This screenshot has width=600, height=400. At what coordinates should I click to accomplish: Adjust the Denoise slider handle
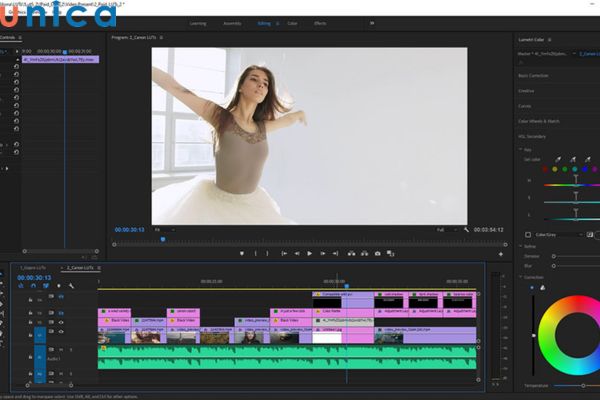click(554, 256)
